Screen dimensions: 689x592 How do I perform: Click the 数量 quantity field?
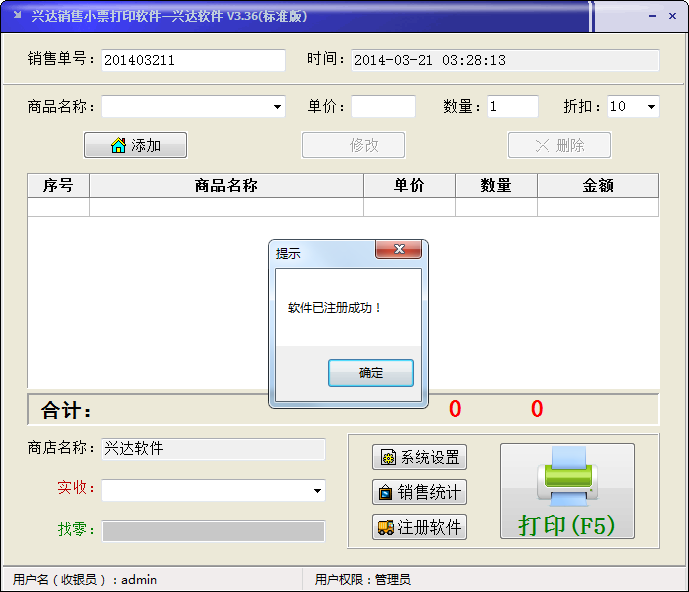click(512, 107)
